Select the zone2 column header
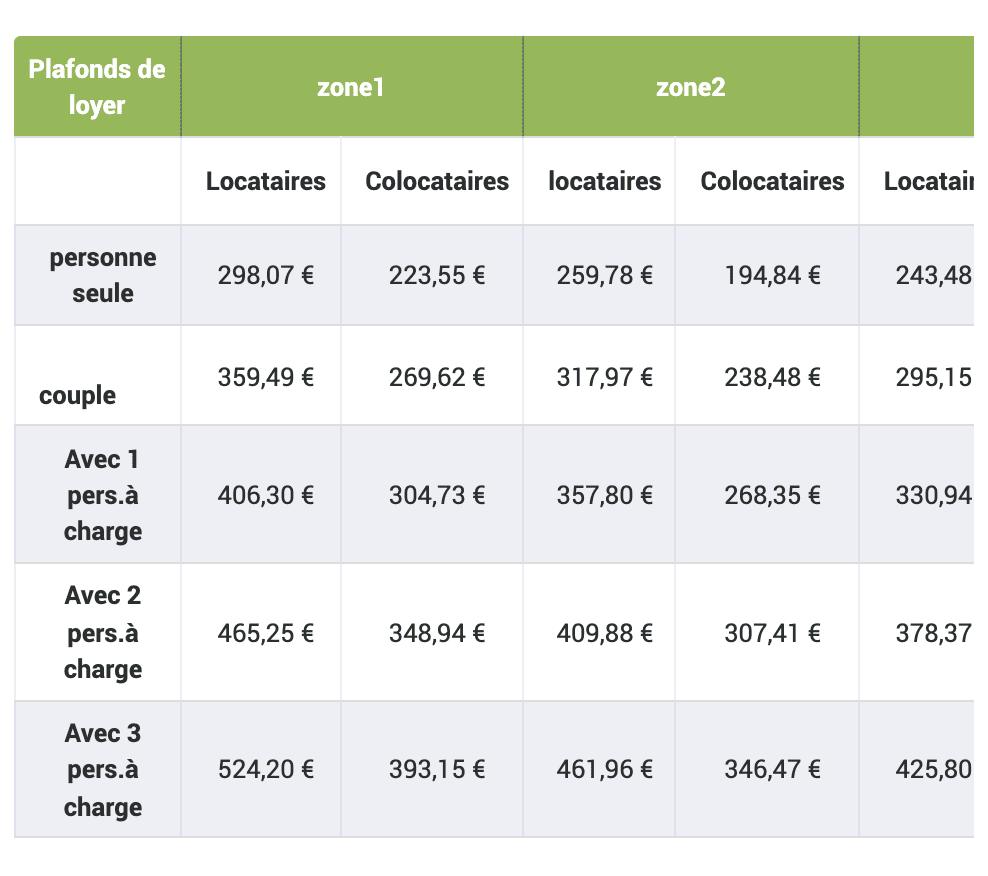988x876 pixels. (x=690, y=87)
